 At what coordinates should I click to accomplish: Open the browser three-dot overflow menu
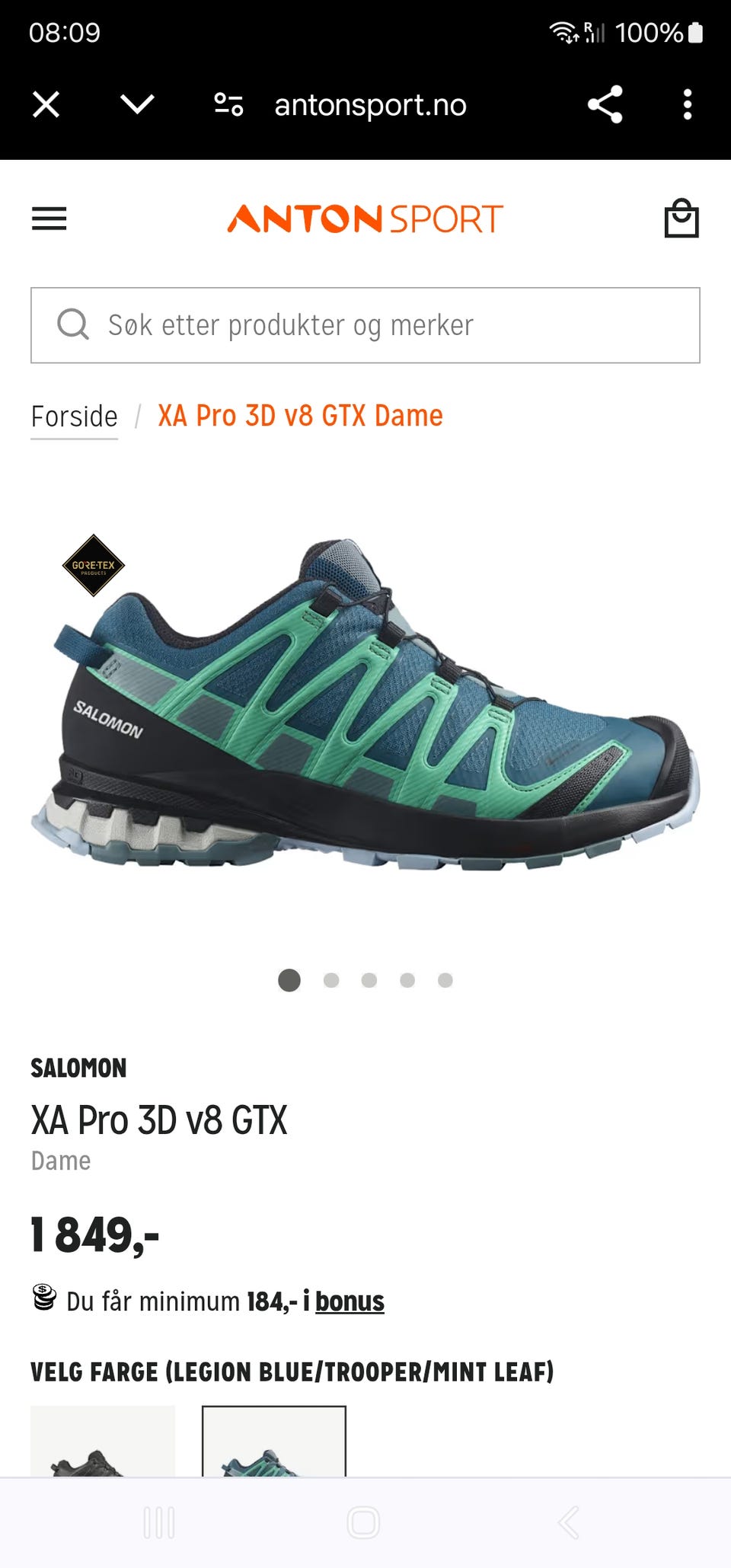point(688,104)
